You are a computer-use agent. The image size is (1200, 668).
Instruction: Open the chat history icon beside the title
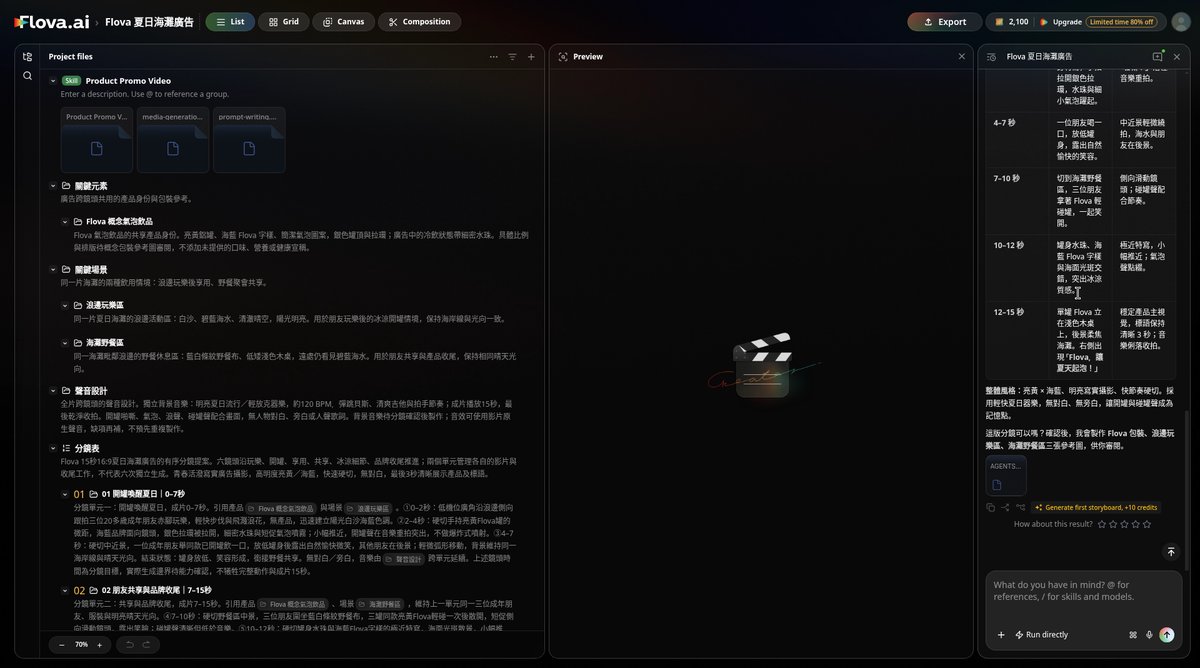tap(992, 57)
